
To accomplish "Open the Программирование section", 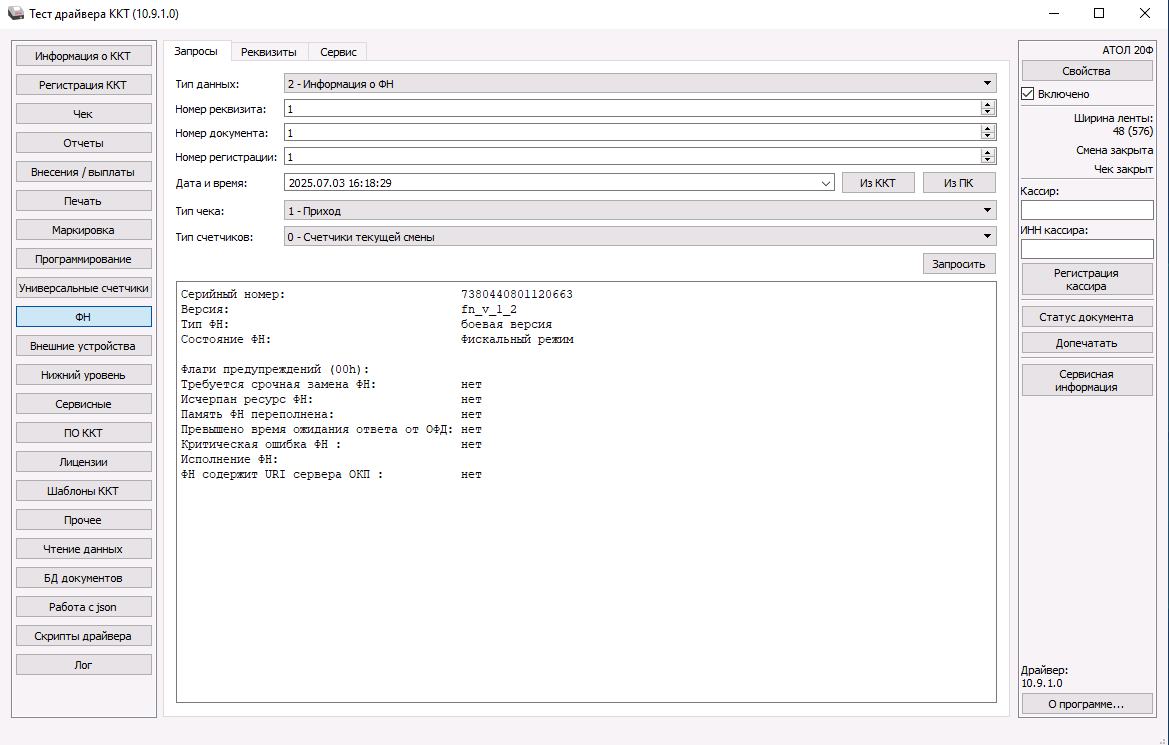I will point(84,259).
